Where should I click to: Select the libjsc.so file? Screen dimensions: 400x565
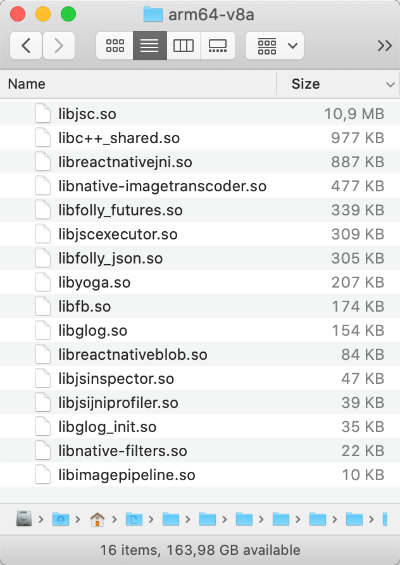point(200,114)
